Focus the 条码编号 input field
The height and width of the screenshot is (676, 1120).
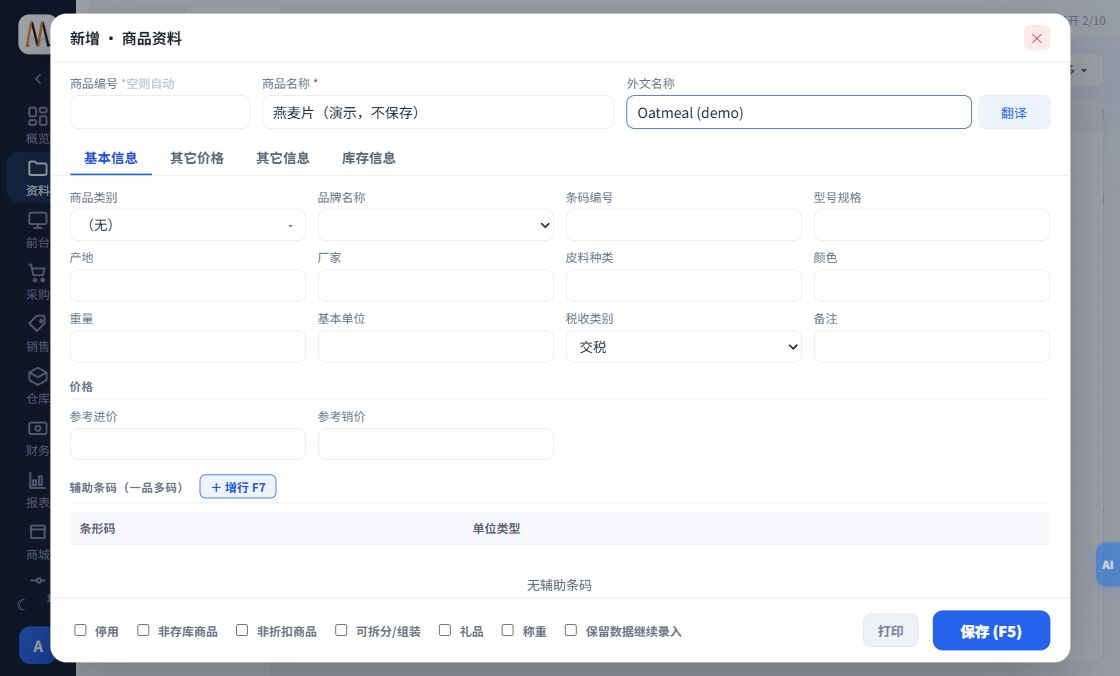click(x=684, y=225)
